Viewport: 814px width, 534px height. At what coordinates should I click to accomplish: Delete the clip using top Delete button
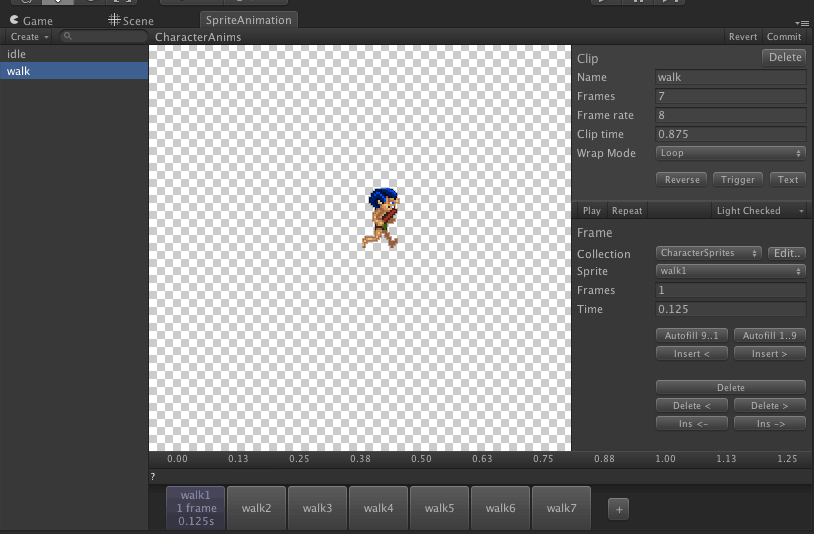(x=784, y=57)
